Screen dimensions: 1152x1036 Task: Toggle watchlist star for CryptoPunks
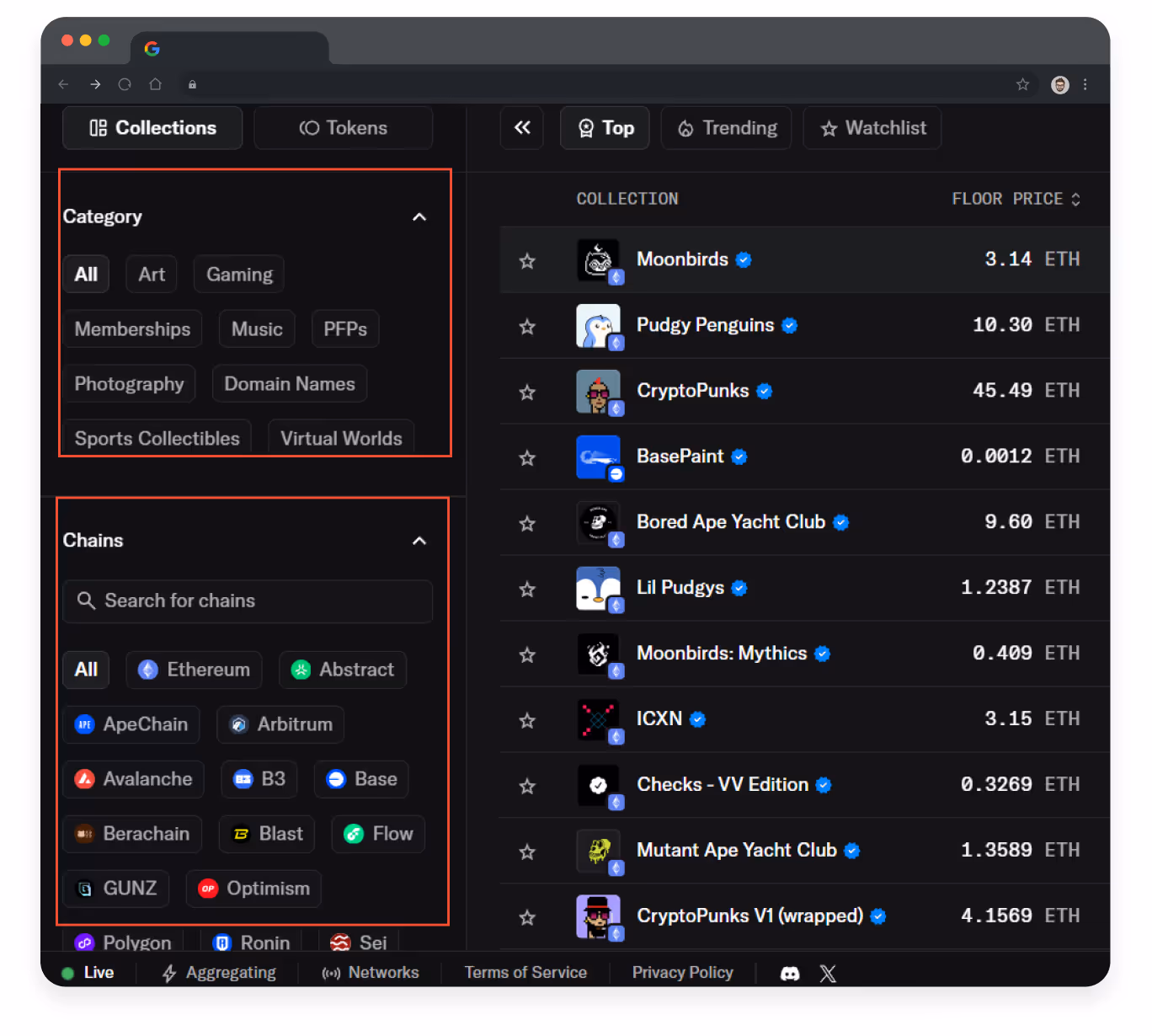tap(527, 393)
